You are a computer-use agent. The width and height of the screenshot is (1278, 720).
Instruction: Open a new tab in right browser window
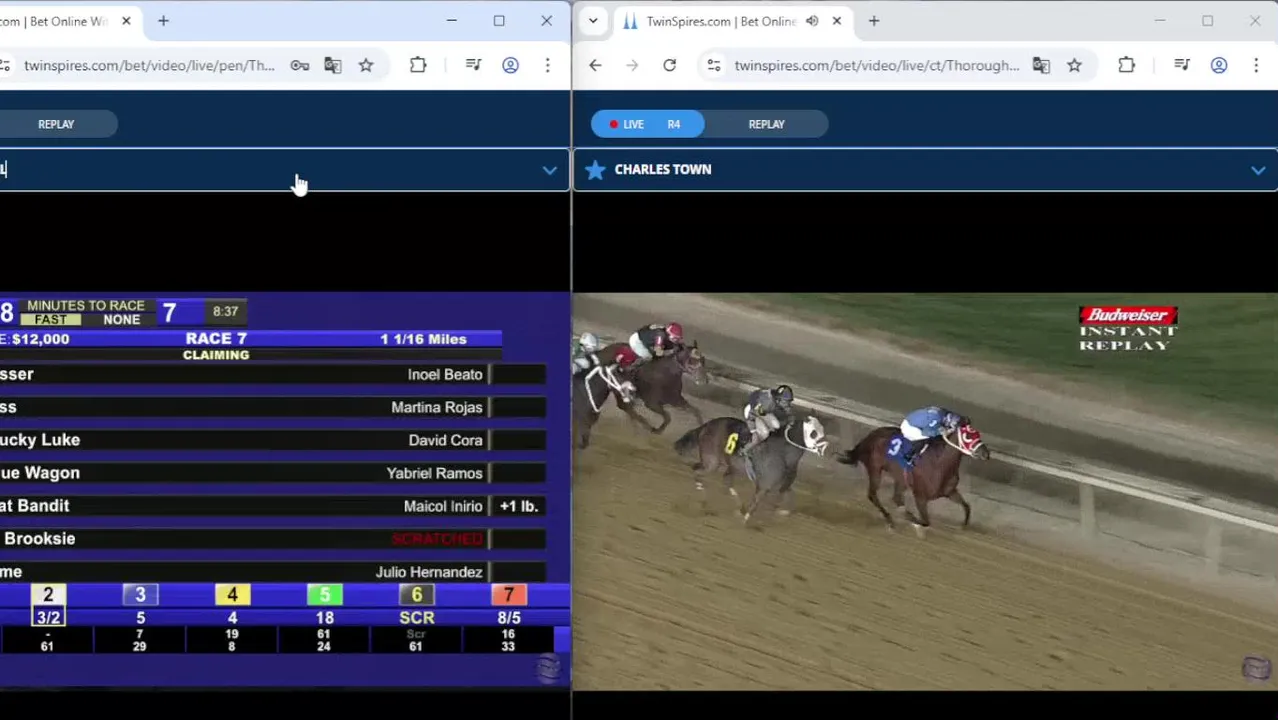coord(874,21)
